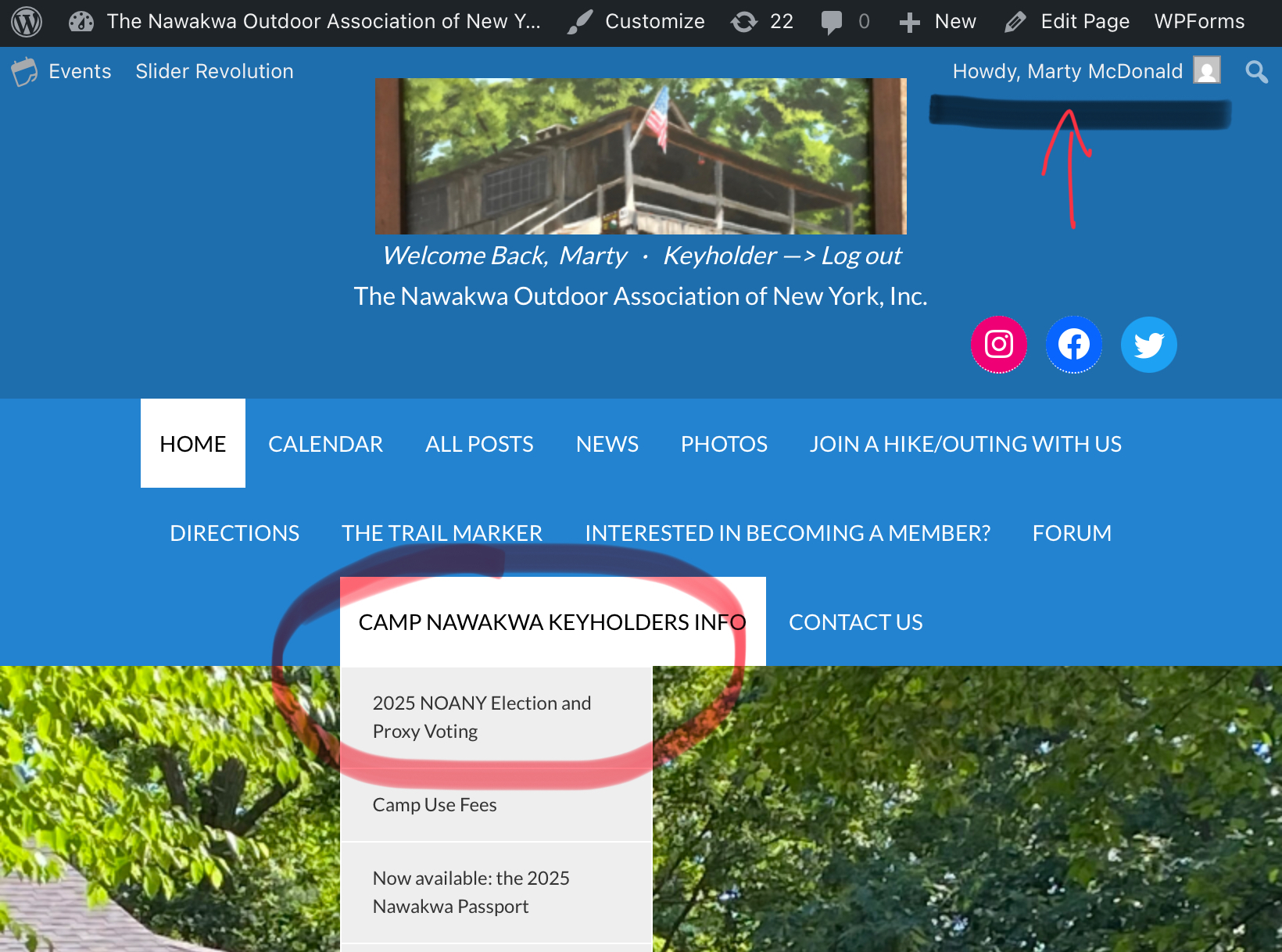The height and width of the screenshot is (952, 1282).
Task: Select 2025 NOANY Election and Proxy Voting
Action: (x=482, y=717)
